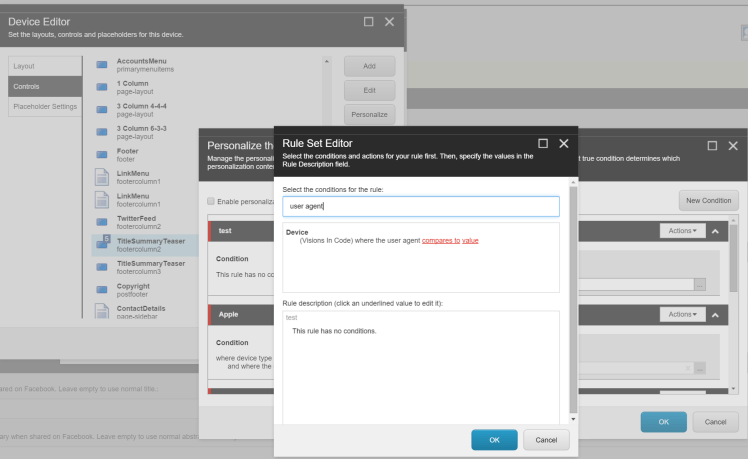Maximize the Personalize dialog
The width and height of the screenshot is (748, 459).
click(x=712, y=146)
